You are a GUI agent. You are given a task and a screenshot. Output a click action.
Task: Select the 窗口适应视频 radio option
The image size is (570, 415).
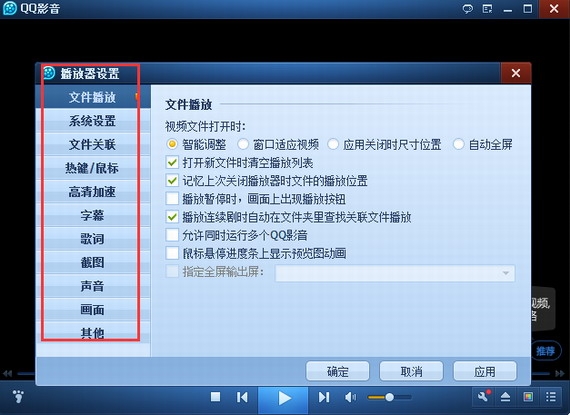pyautogui.click(x=243, y=144)
